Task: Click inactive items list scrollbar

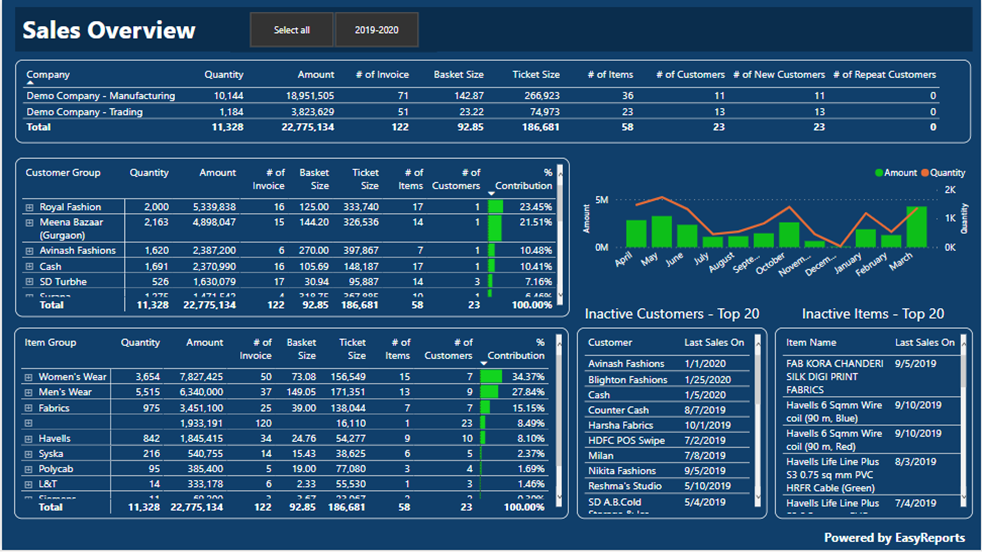Action: pyautogui.click(x=963, y=418)
